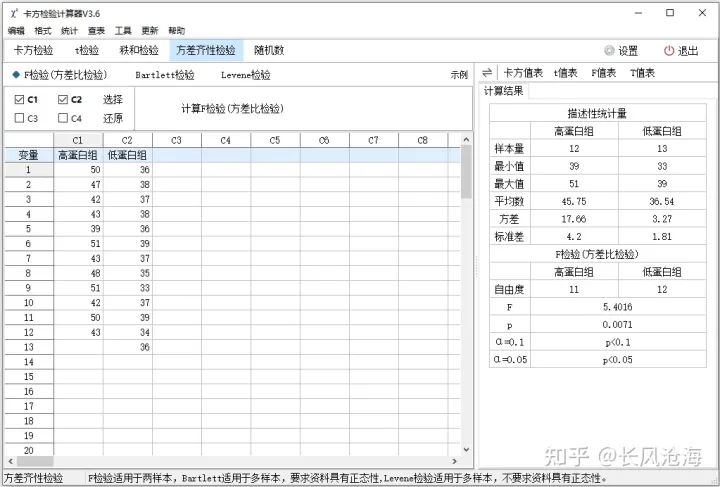Open the F值表 table
This screenshot has height=487, width=720.
pyautogui.click(x=603, y=73)
